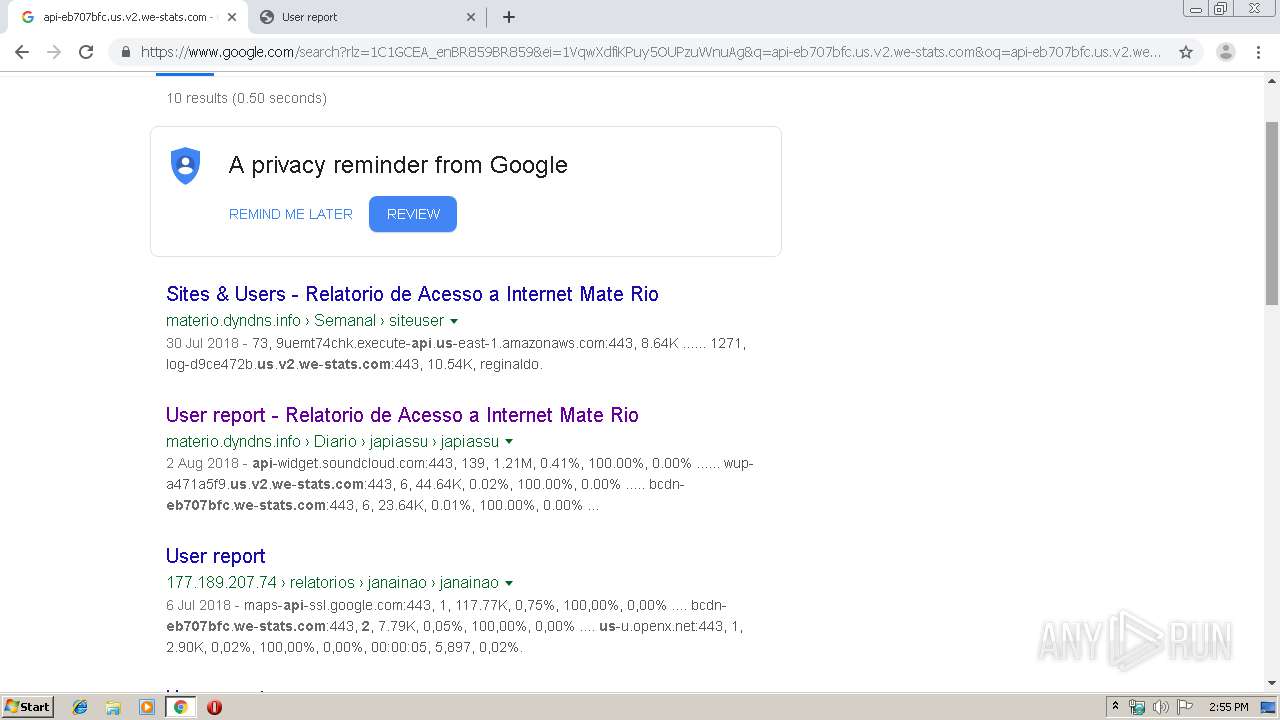
Task: Click the Review privacy button
Action: click(x=413, y=214)
